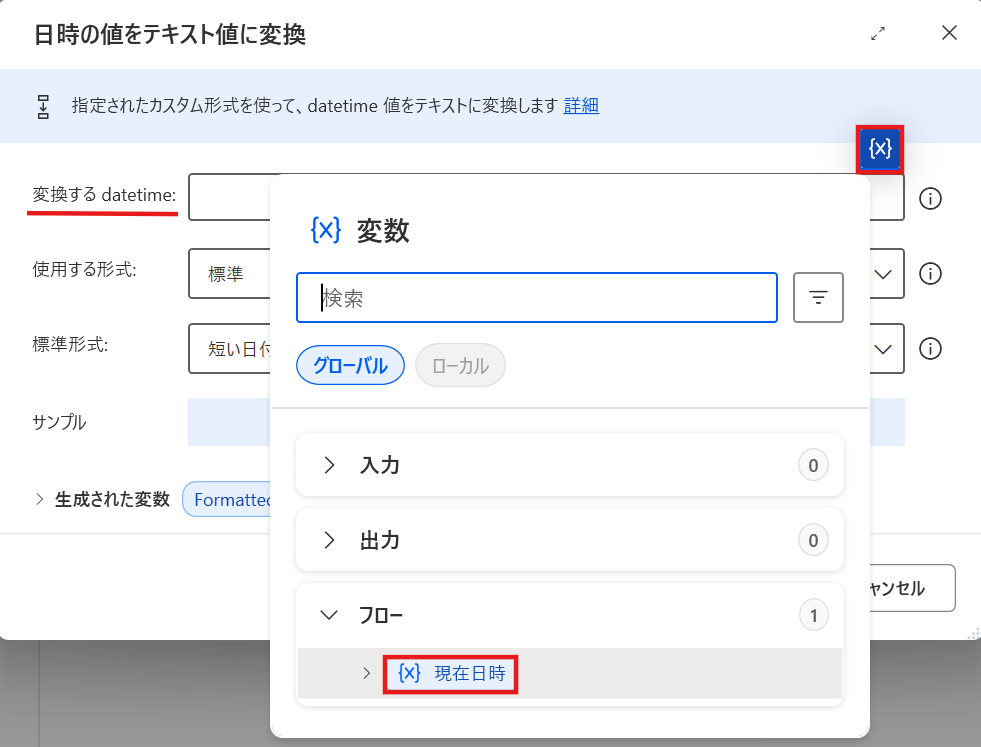Click the info icon beside 標準形式
The width and height of the screenshot is (981, 747).
930,348
